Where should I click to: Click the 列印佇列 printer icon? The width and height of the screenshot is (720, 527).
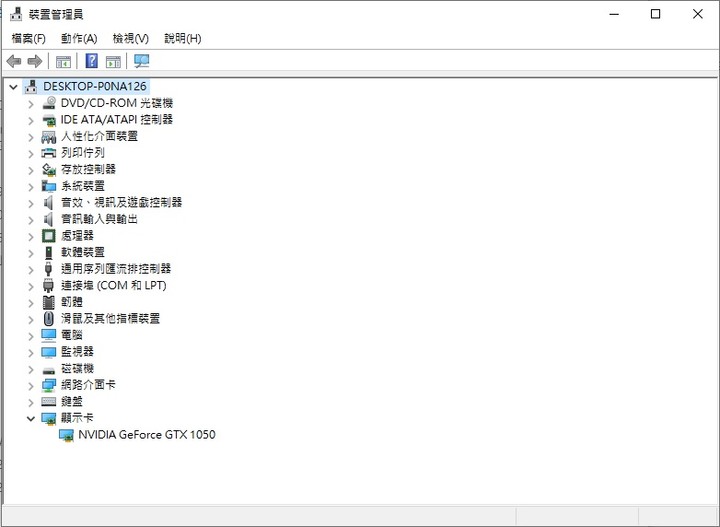pyautogui.click(x=49, y=153)
